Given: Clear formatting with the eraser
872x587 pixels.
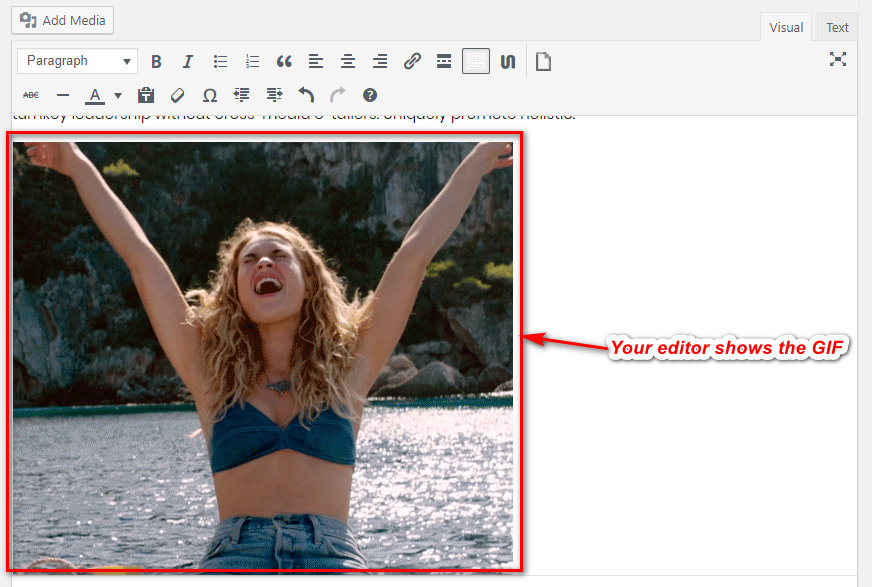Looking at the screenshot, I should (177, 95).
